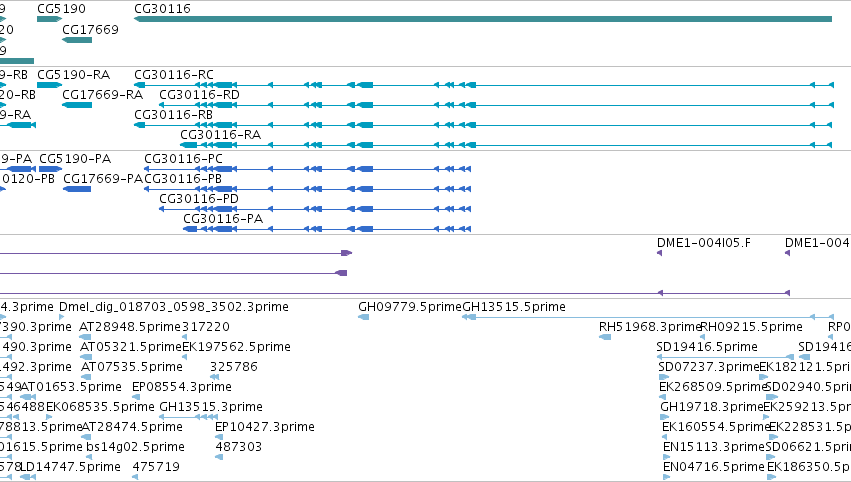Select the RH09215.5prime EST label

tap(752, 327)
